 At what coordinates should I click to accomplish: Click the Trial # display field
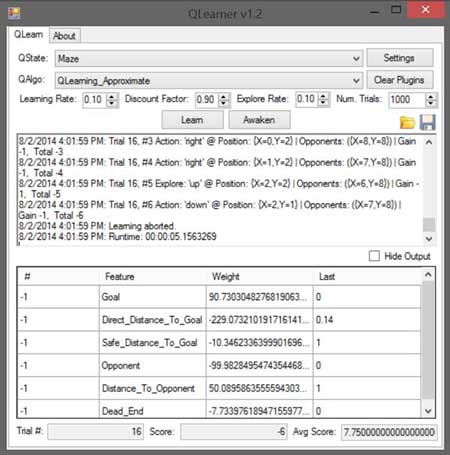coord(96,432)
